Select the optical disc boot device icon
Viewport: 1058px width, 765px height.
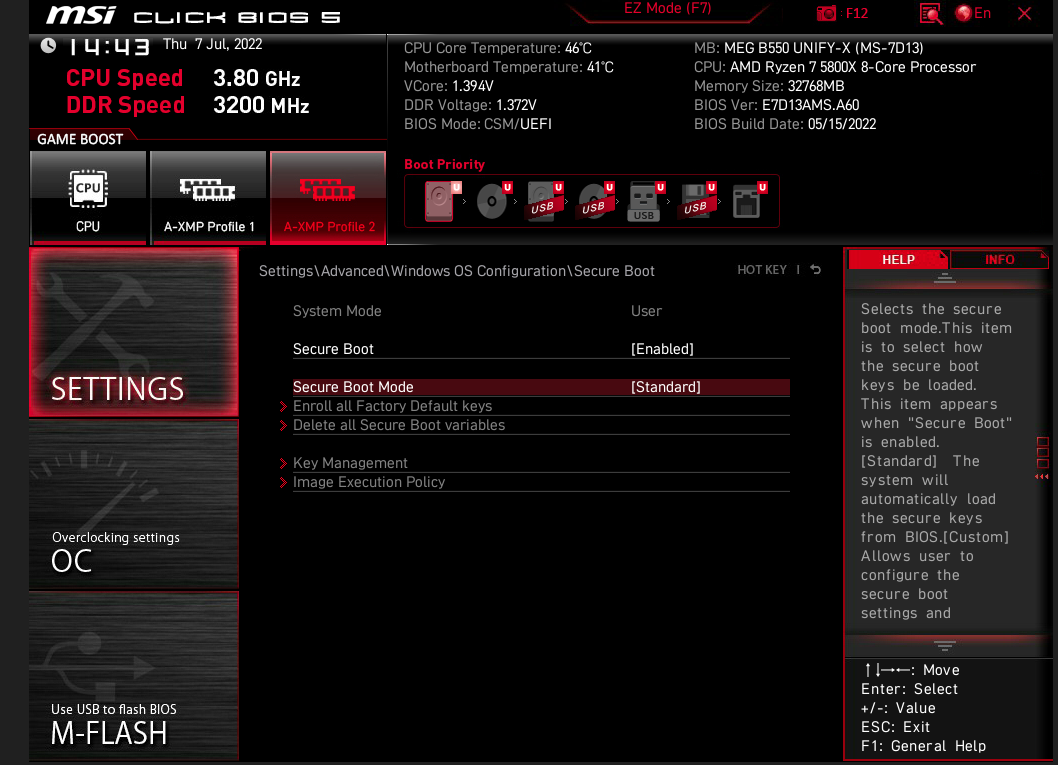(493, 201)
